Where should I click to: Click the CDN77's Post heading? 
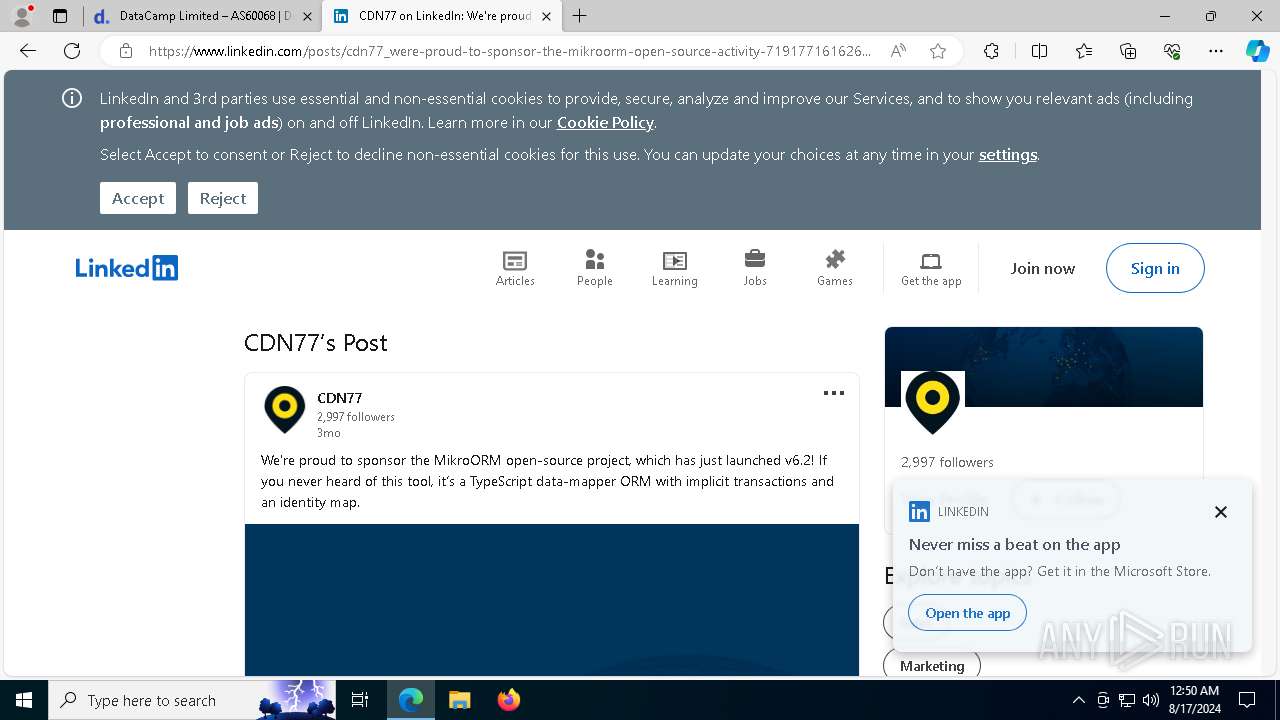pos(316,343)
